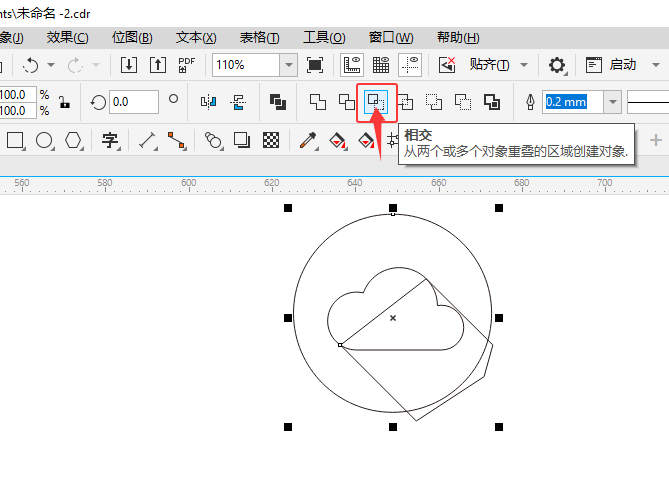Click the Undo arrow icon
The width and height of the screenshot is (669, 504).
[30, 65]
